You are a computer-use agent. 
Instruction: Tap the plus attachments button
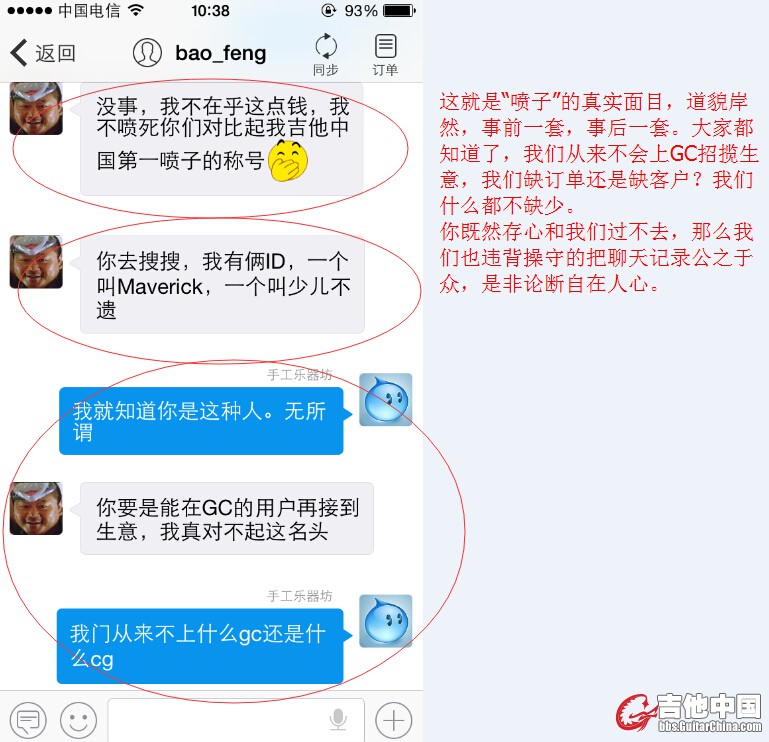click(393, 720)
